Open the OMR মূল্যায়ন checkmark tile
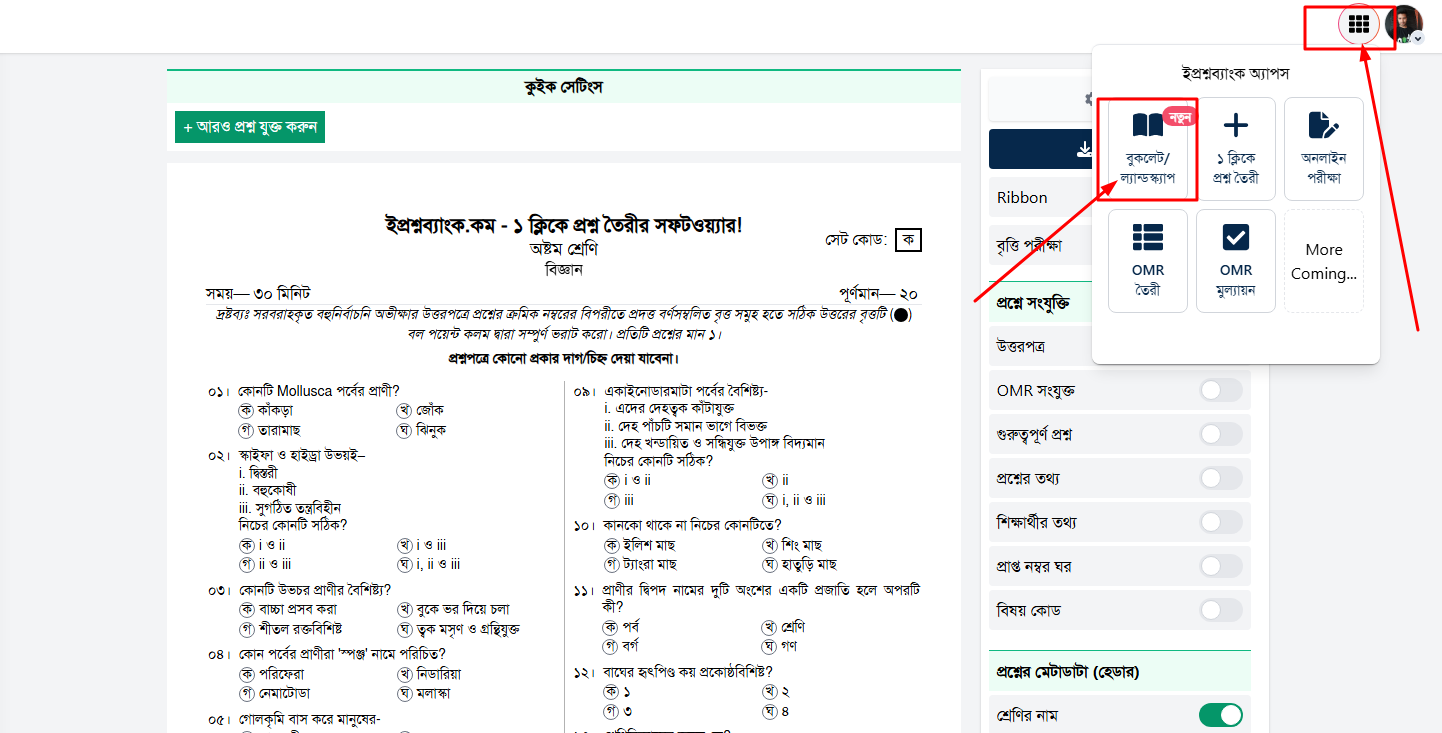1442x733 pixels. [x=1236, y=261]
